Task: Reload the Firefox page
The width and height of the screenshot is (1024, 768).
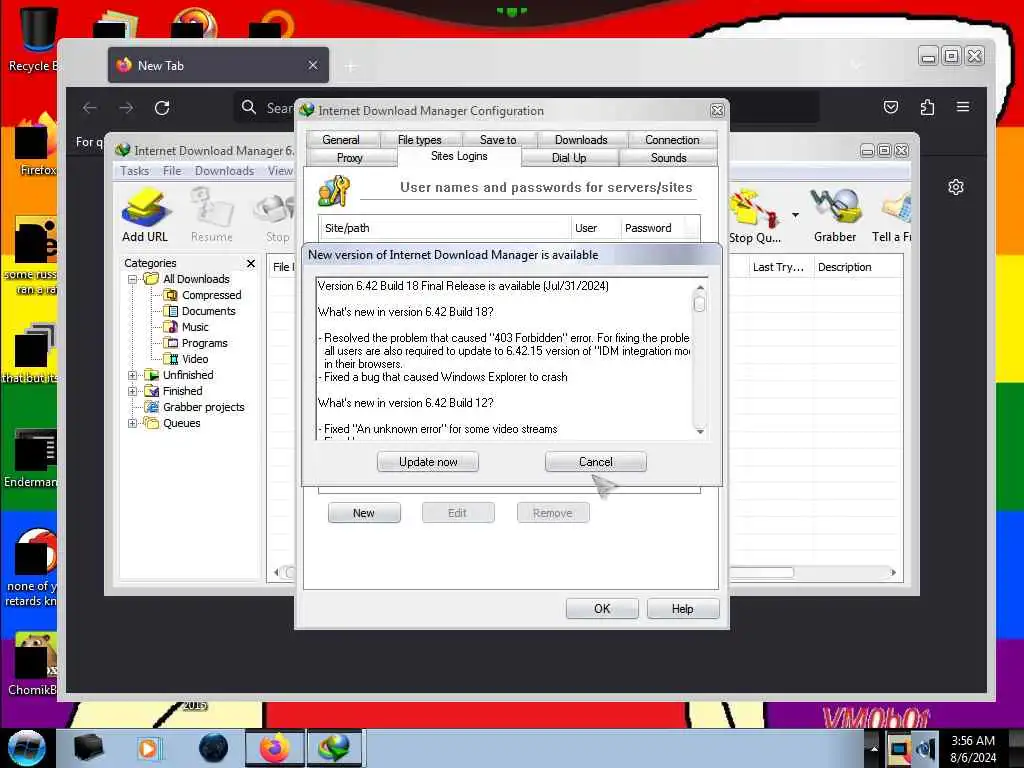Action: [x=162, y=108]
